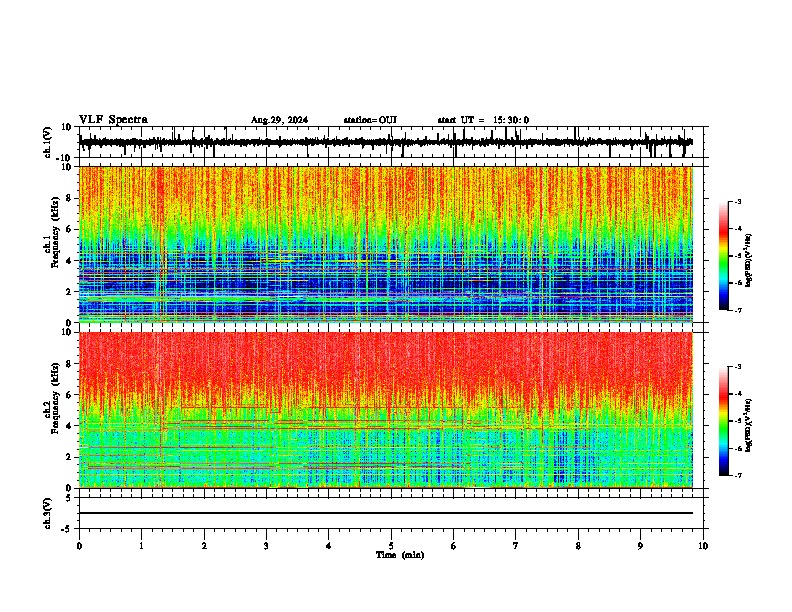The height and width of the screenshot is (612, 792).
Task: Click the time axis tick label "1"
Action: (141, 546)
